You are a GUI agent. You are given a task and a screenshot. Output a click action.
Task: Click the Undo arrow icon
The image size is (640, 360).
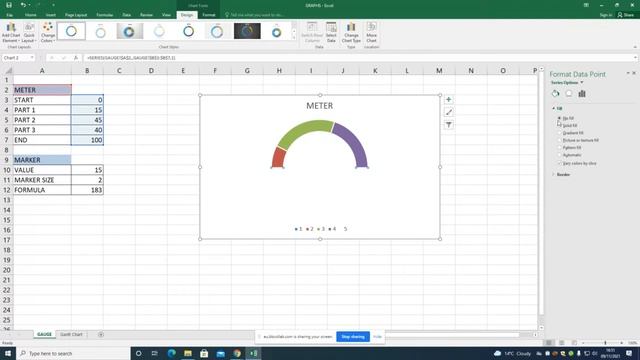click(23, 5)
